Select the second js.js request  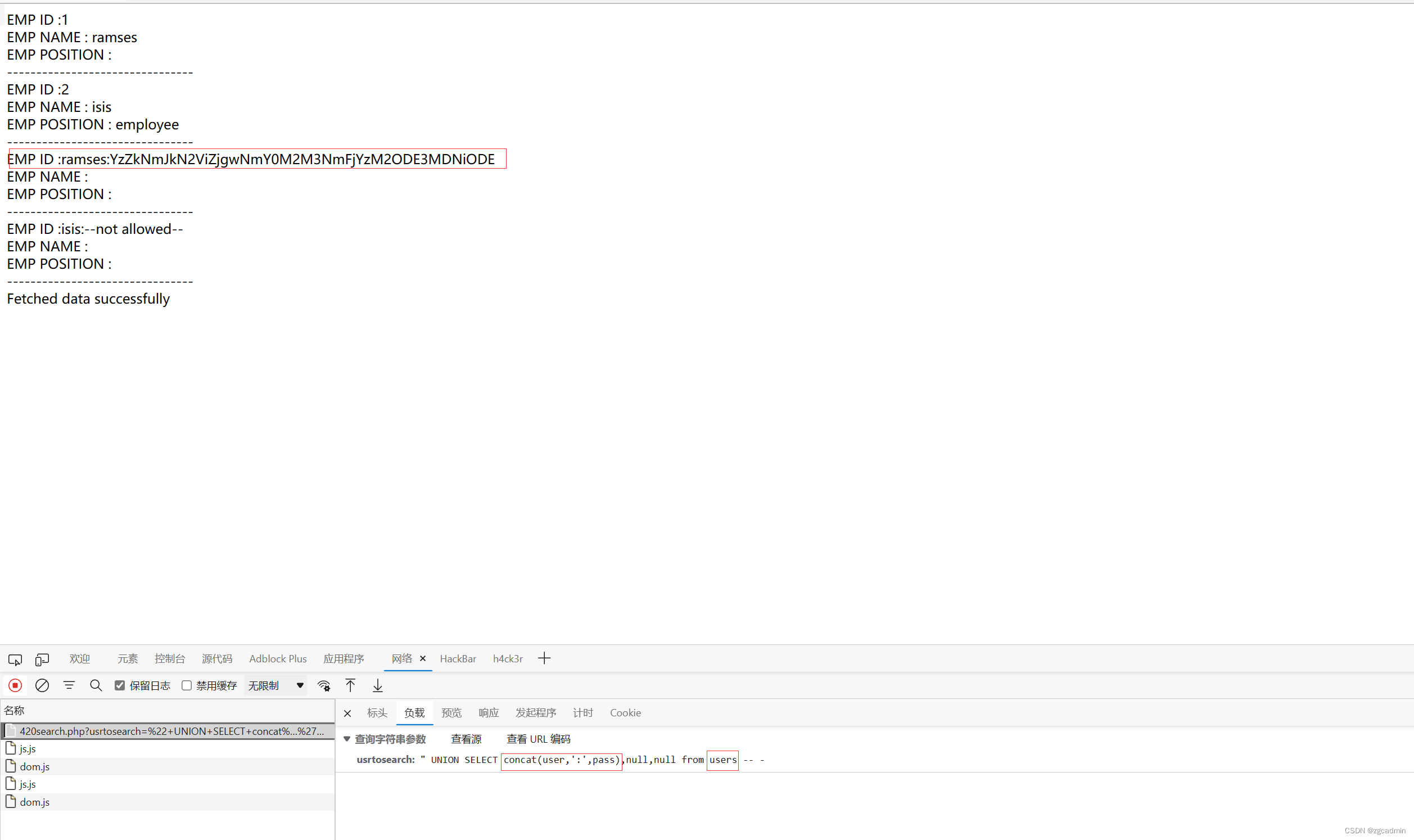click(168, 784)
